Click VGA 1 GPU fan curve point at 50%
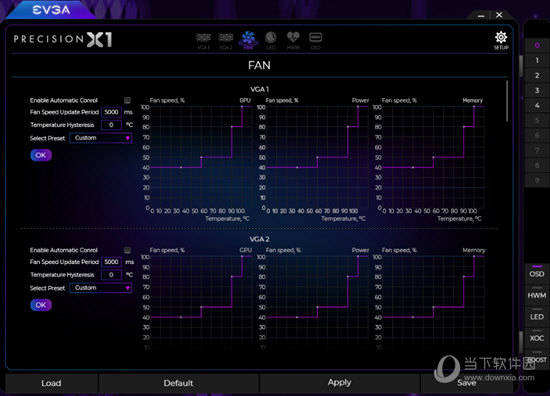The width and height of the screenshot is (550, 396). tap(201, 157)
